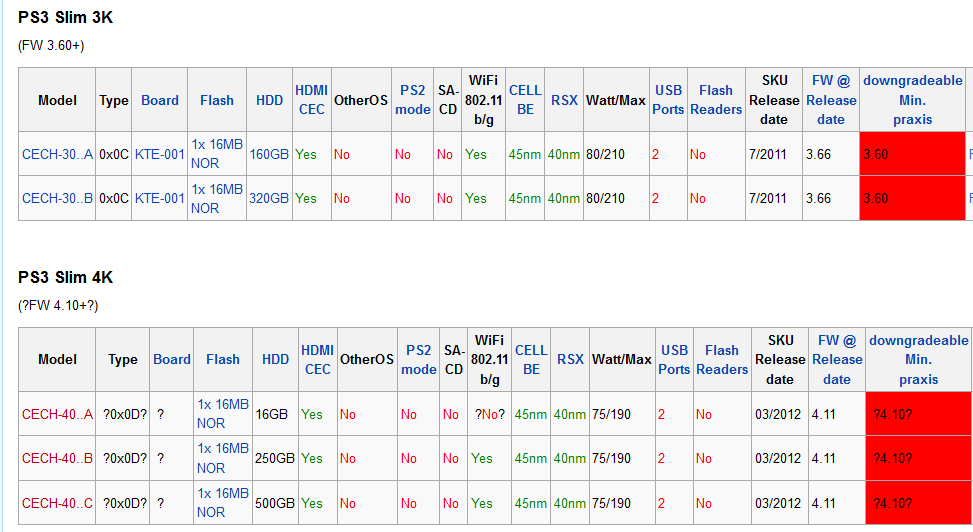Open the CECH-40..B red link
The height and width of the screenshot is (532, 973).
coord(57,458)
